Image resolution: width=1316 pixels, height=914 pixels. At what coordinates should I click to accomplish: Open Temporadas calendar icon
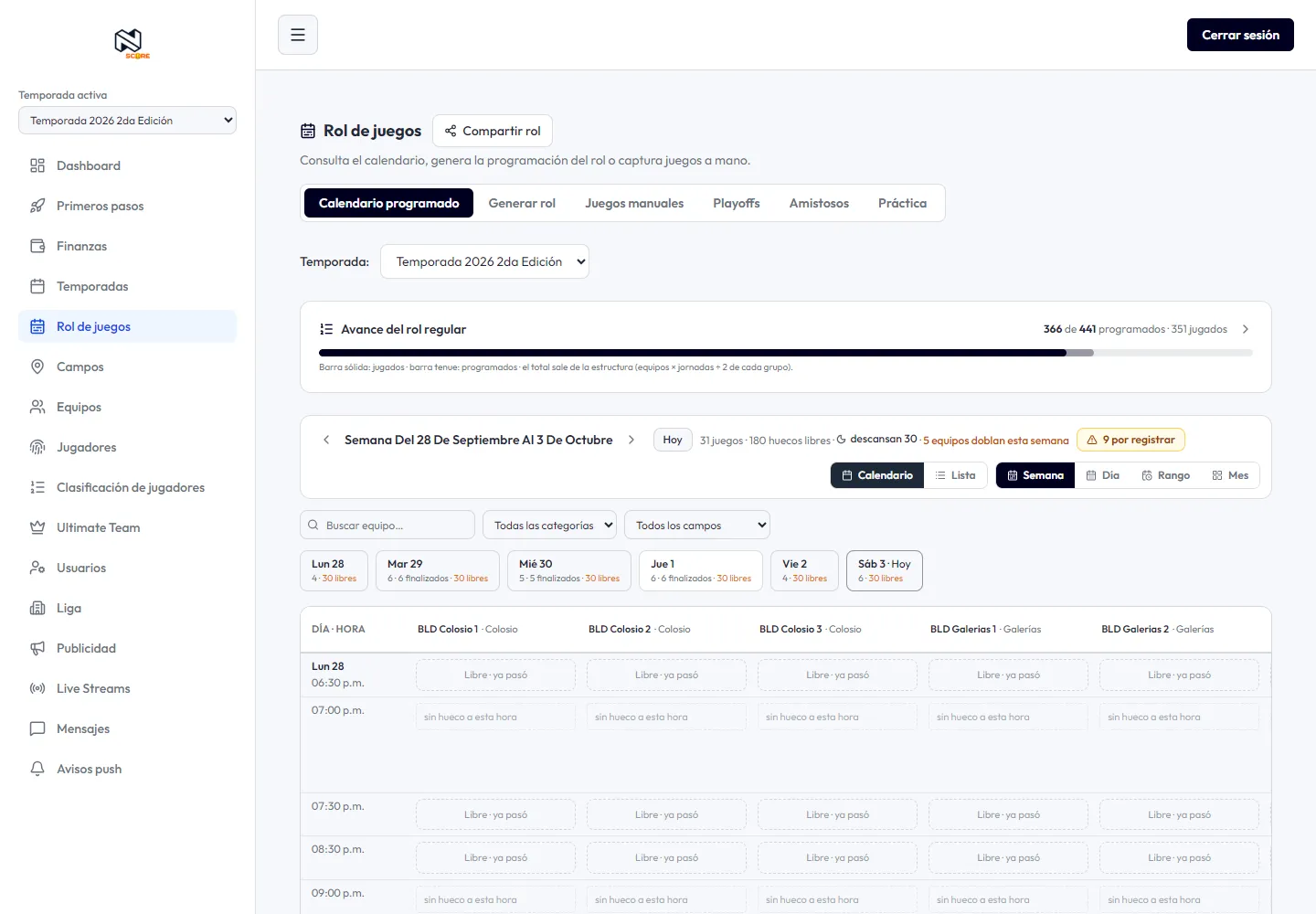click(x=37, y=286)
